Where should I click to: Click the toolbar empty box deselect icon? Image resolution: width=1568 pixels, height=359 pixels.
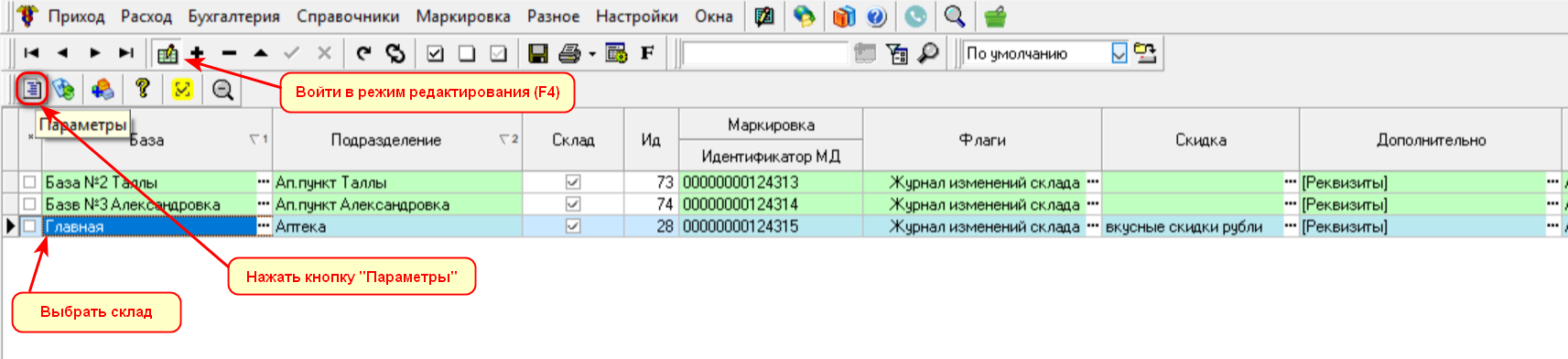click(x=467, y=53)
